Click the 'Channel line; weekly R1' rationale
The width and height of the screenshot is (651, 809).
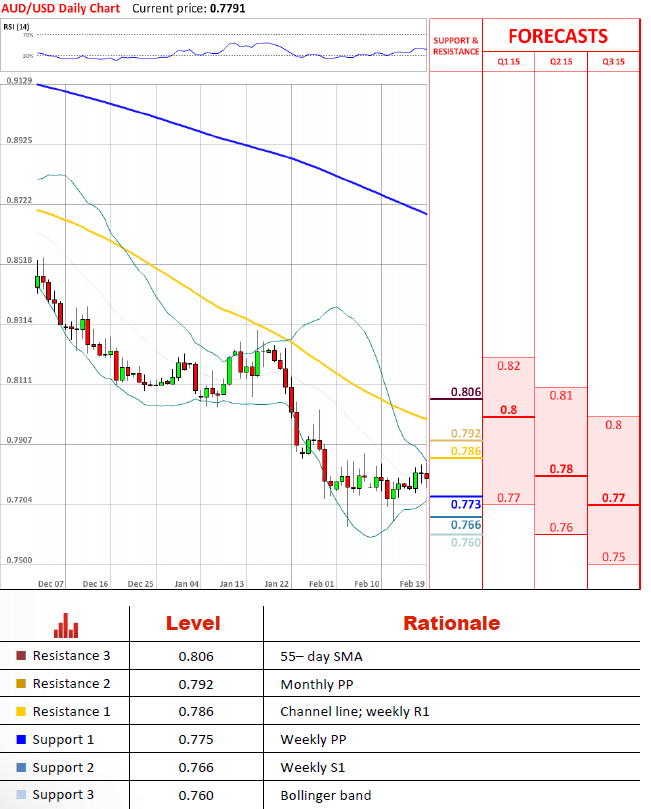click(355, 712)
